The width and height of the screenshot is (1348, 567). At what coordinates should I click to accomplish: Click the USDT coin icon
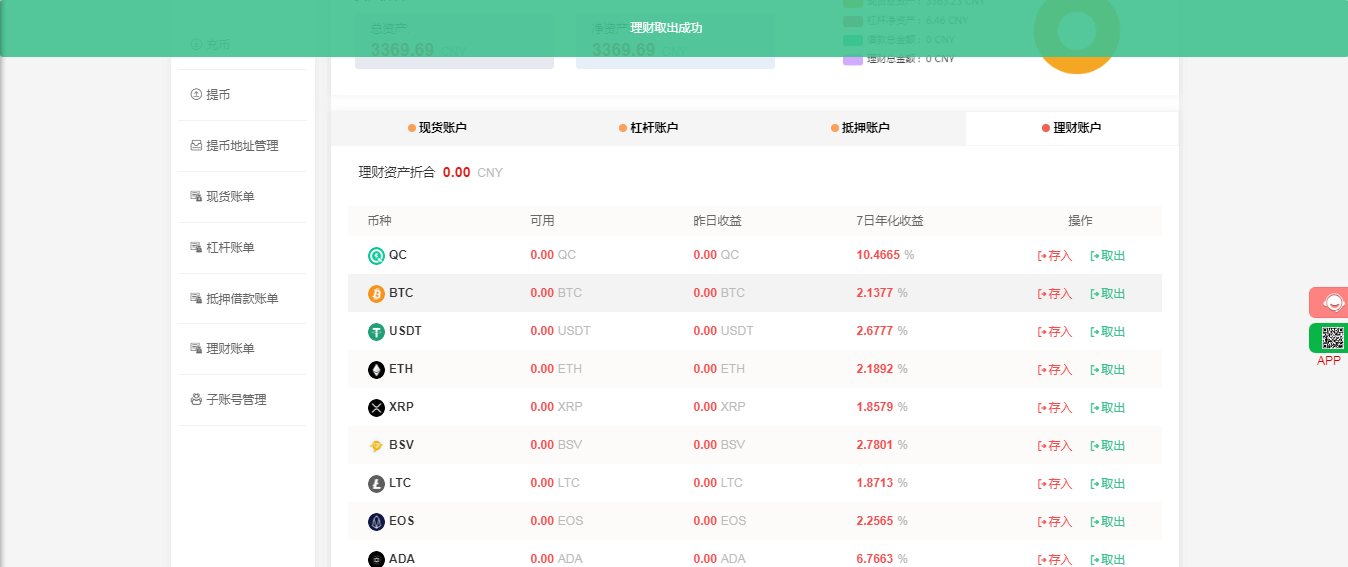coord(376,332)
